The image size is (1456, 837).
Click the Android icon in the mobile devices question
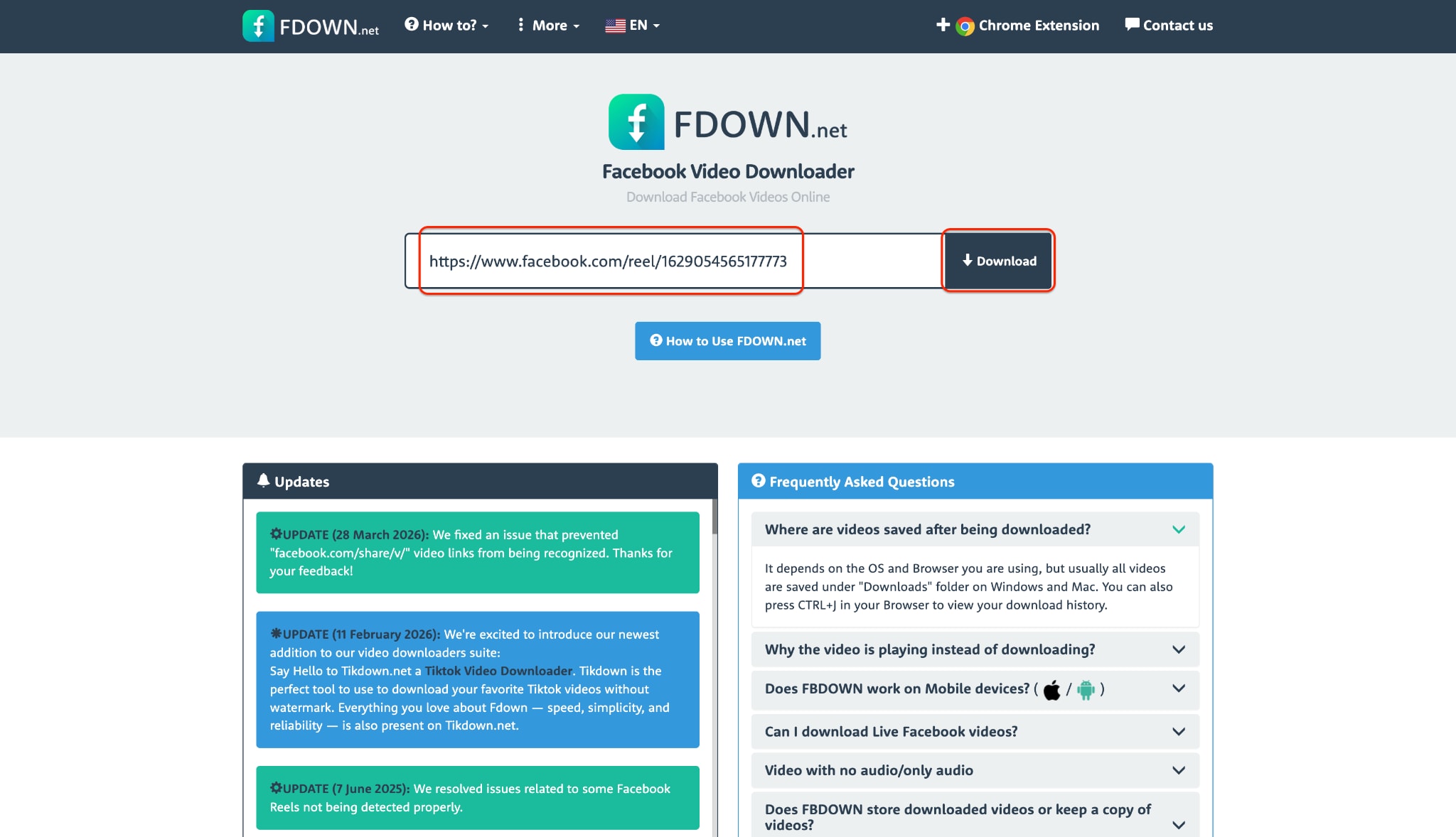coord(1086,689)
